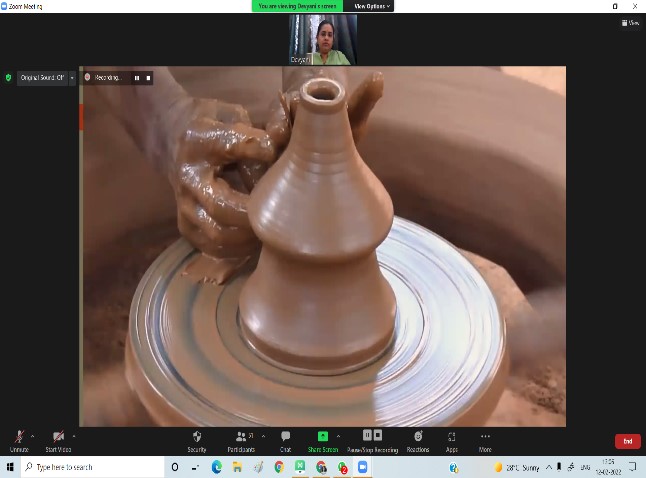
Task: Open the Security options
Action: pos(197,438)
